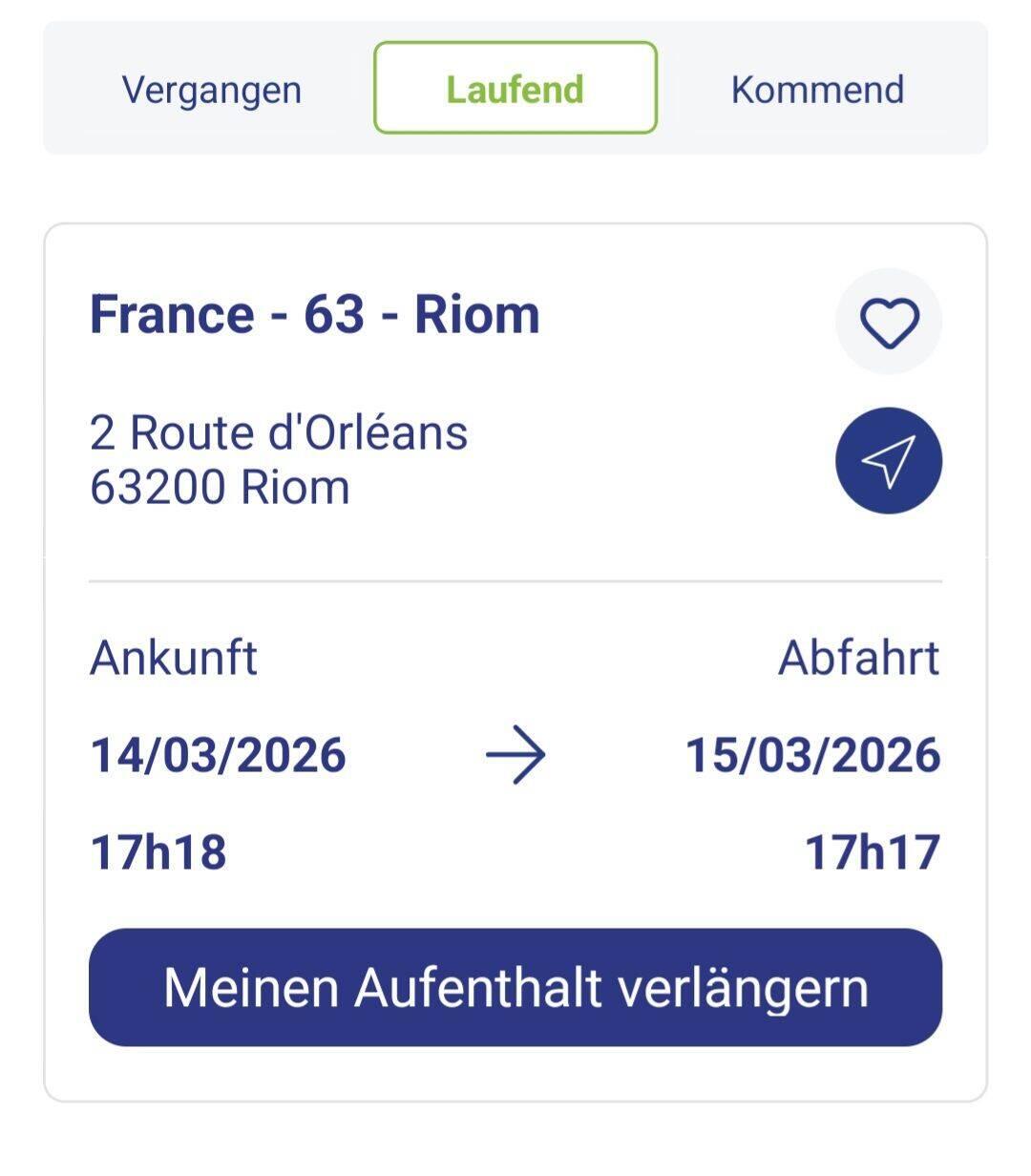Select the arrival date 14/03/2026
This screenshot has height=1176, width=1031.
click(x=218, y=755)
